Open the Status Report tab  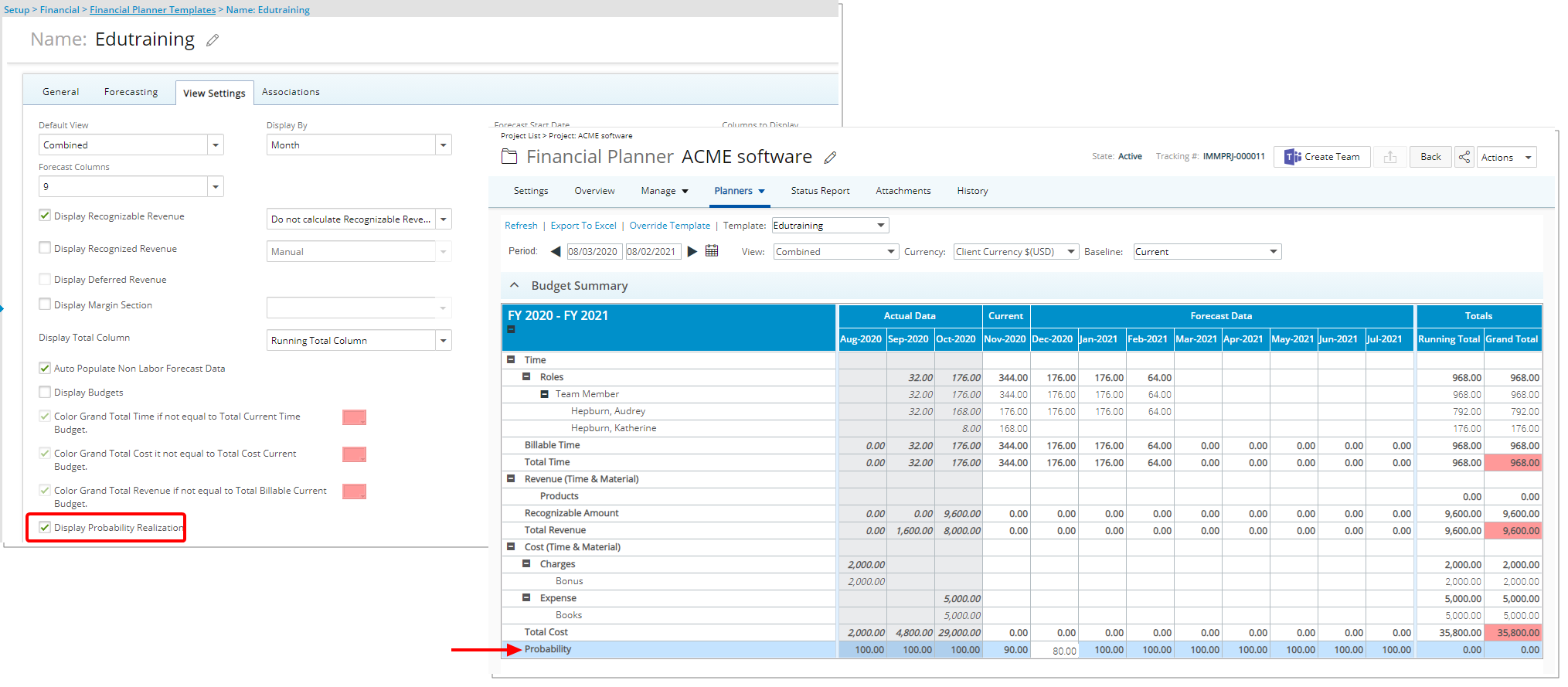(x=820, y=191)
